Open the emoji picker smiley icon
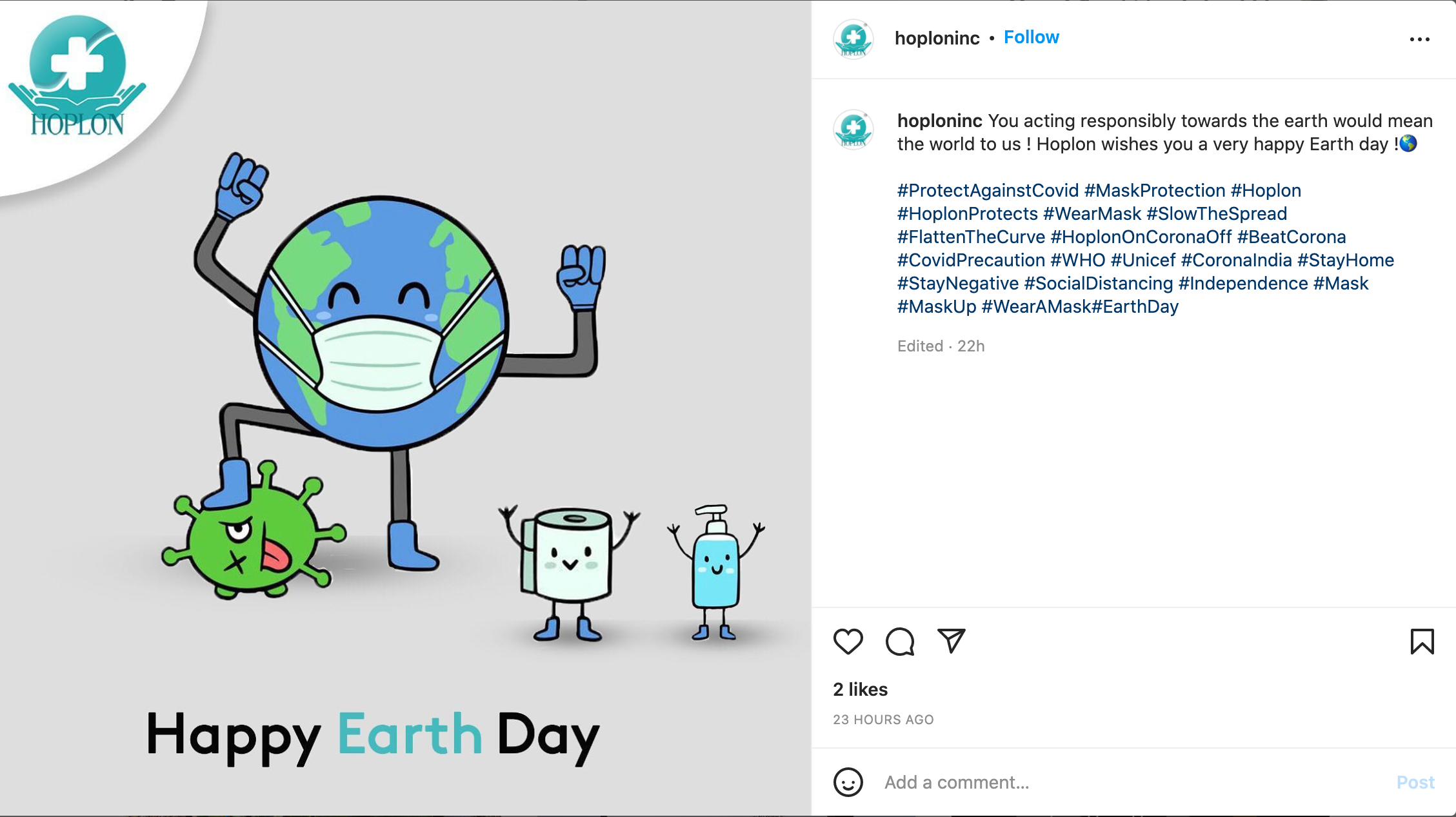1456x817 pixels. 848,782
